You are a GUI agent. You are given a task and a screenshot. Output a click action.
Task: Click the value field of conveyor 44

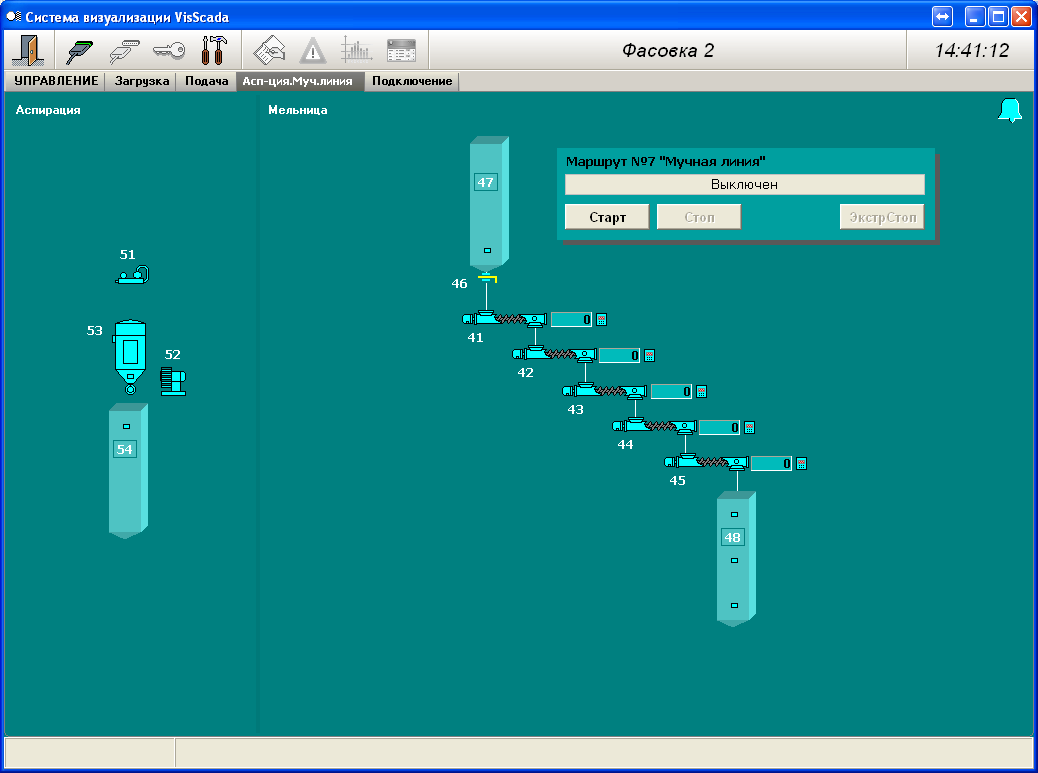(719, 428)
